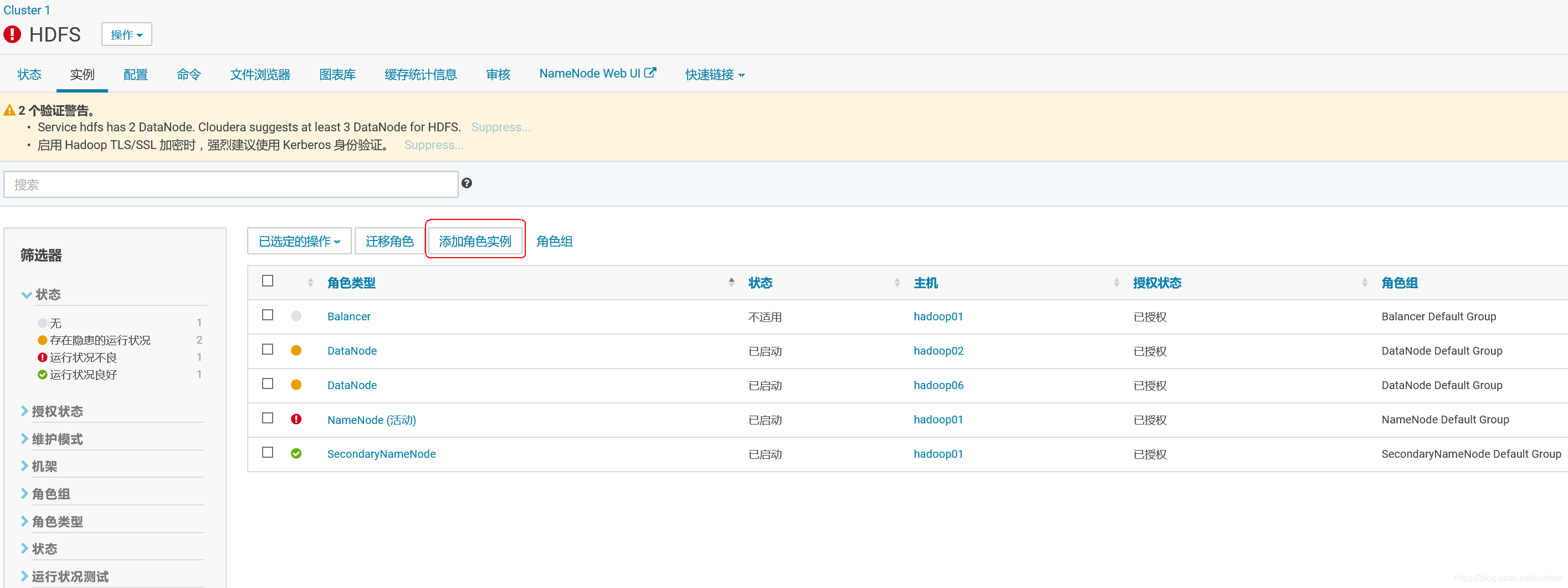Screen dimensions: 1568x588
Task: Open the 操作 dropdown next to HDFS
Action: [x=127, y=35]
